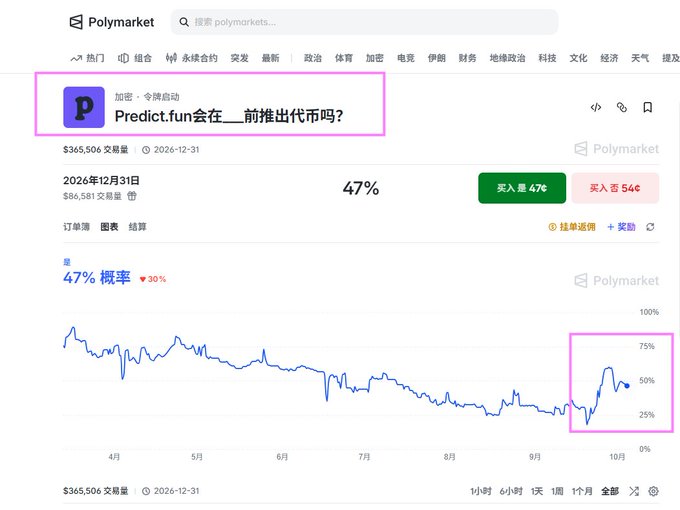Open the 电竞 category
Image resolution: width=680 pixels, height=510 pixels.
pos(406,58)
